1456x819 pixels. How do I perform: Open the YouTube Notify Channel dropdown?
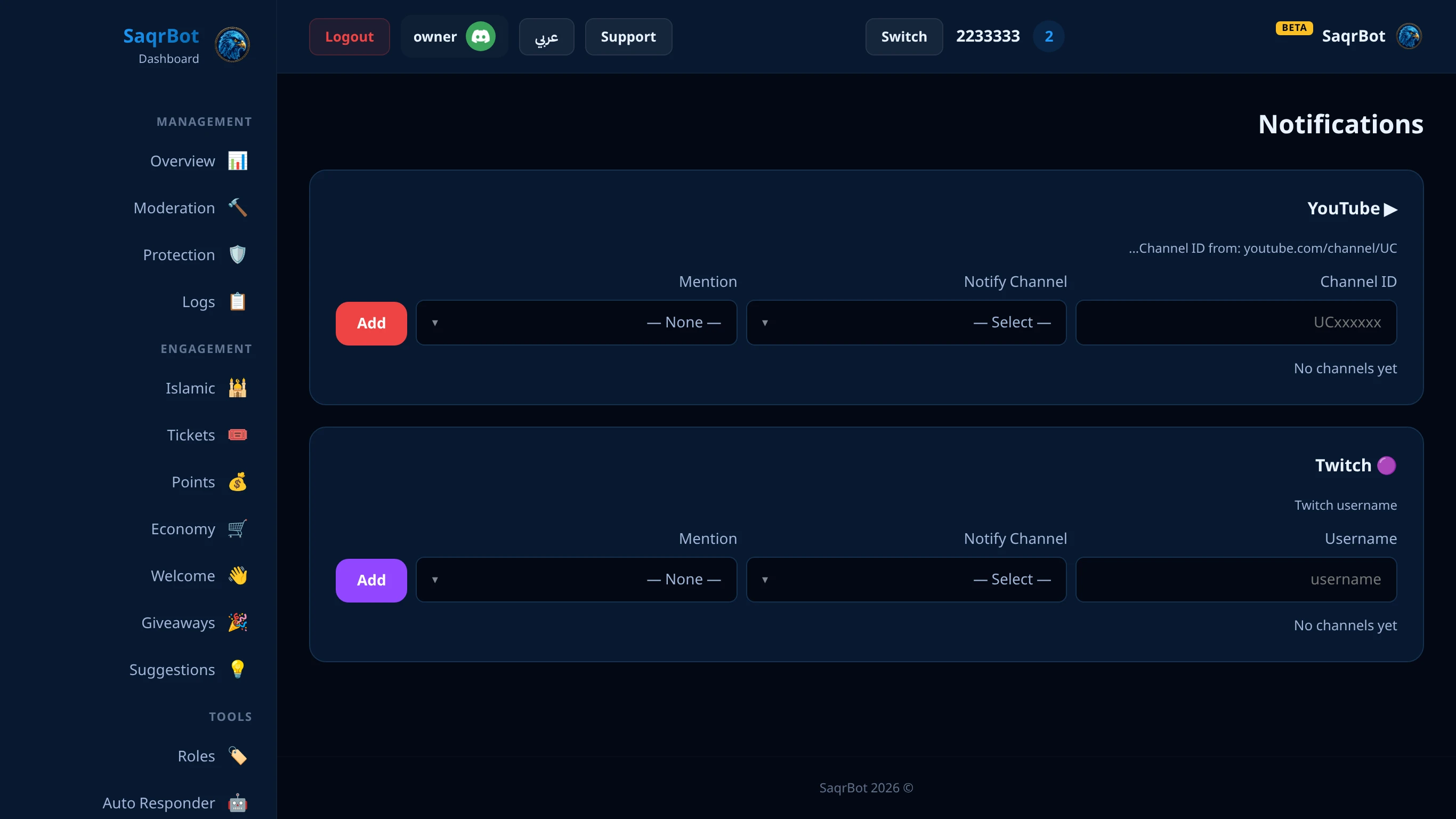click(x=906, y=323)
